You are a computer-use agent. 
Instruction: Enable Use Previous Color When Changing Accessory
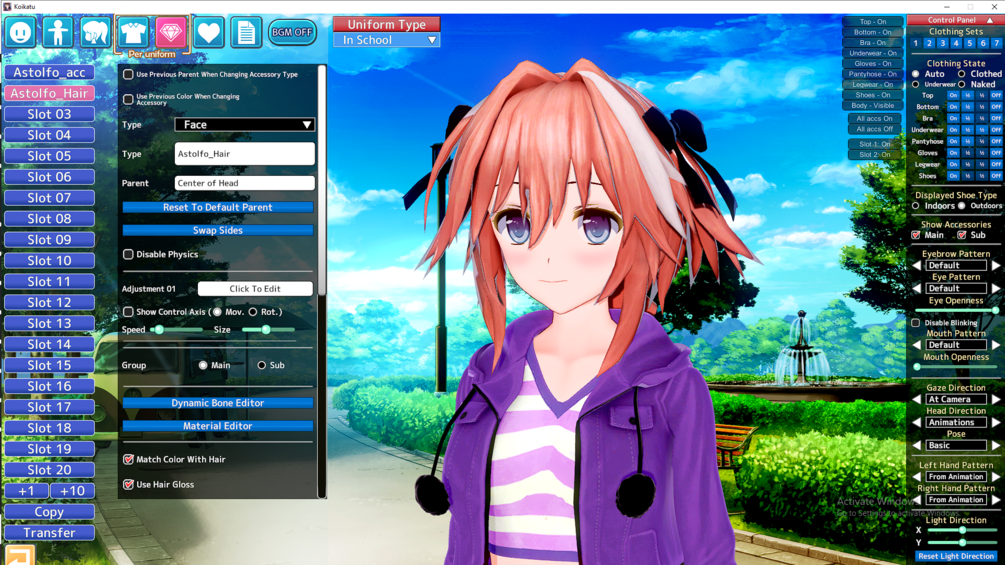coord(128,99)
